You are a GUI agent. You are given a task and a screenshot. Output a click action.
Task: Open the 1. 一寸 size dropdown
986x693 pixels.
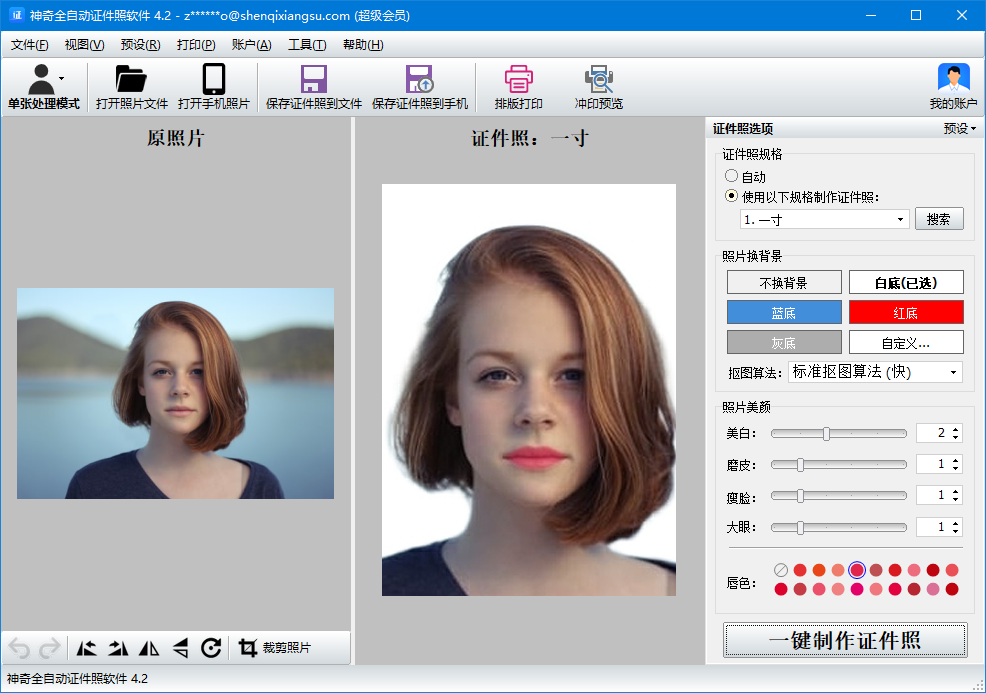tap(825, 219)
